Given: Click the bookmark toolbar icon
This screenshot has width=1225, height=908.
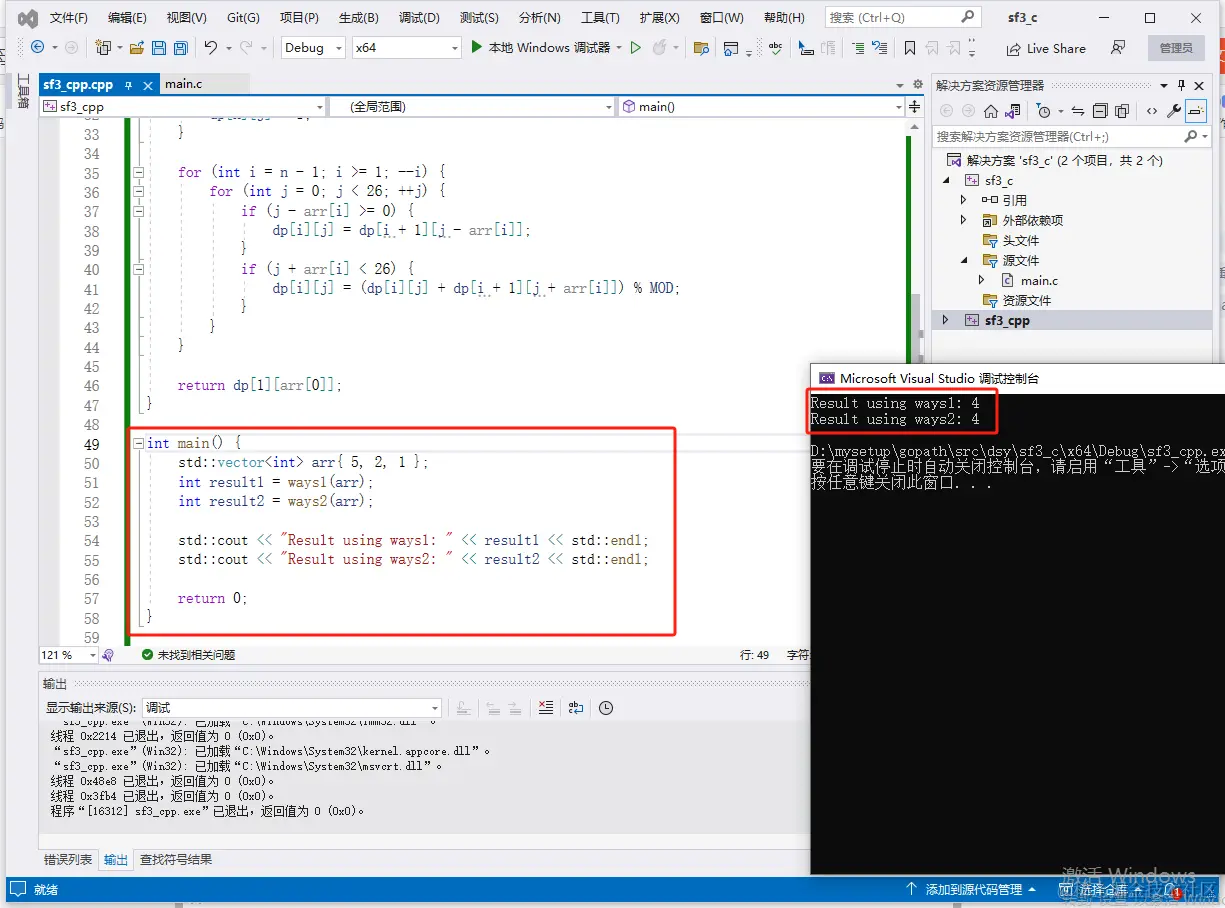Looking at the screenshot, I should [909, 47].
